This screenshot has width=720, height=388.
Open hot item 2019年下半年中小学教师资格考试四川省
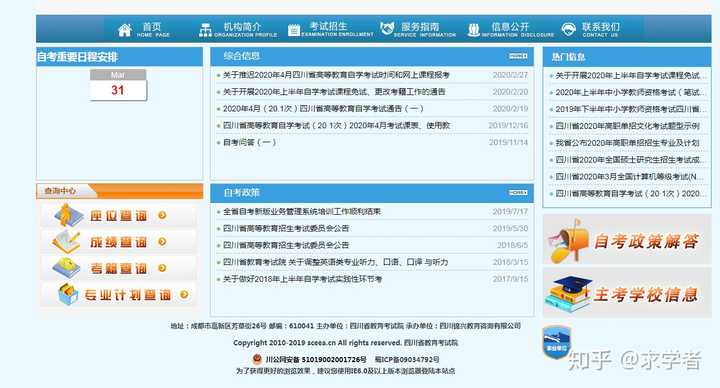(630, 109)
